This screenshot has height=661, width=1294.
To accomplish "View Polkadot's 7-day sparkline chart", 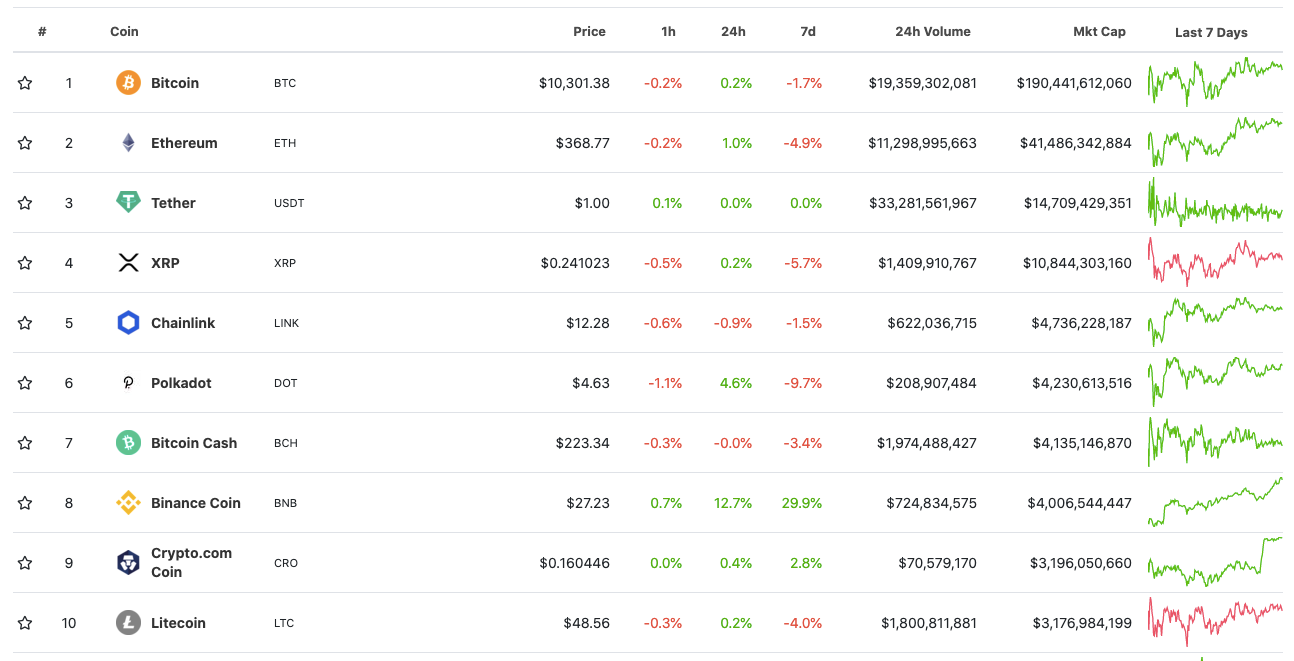I will tap(1215, 382).
